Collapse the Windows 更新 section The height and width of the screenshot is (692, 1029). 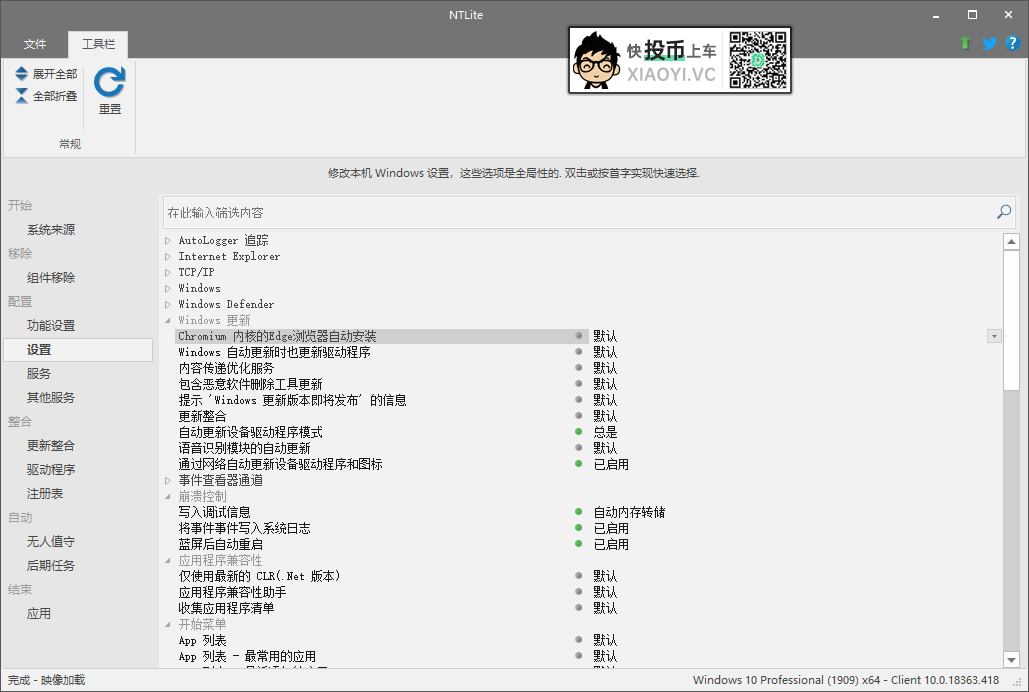pyautogui.click(x=166, y=320)
